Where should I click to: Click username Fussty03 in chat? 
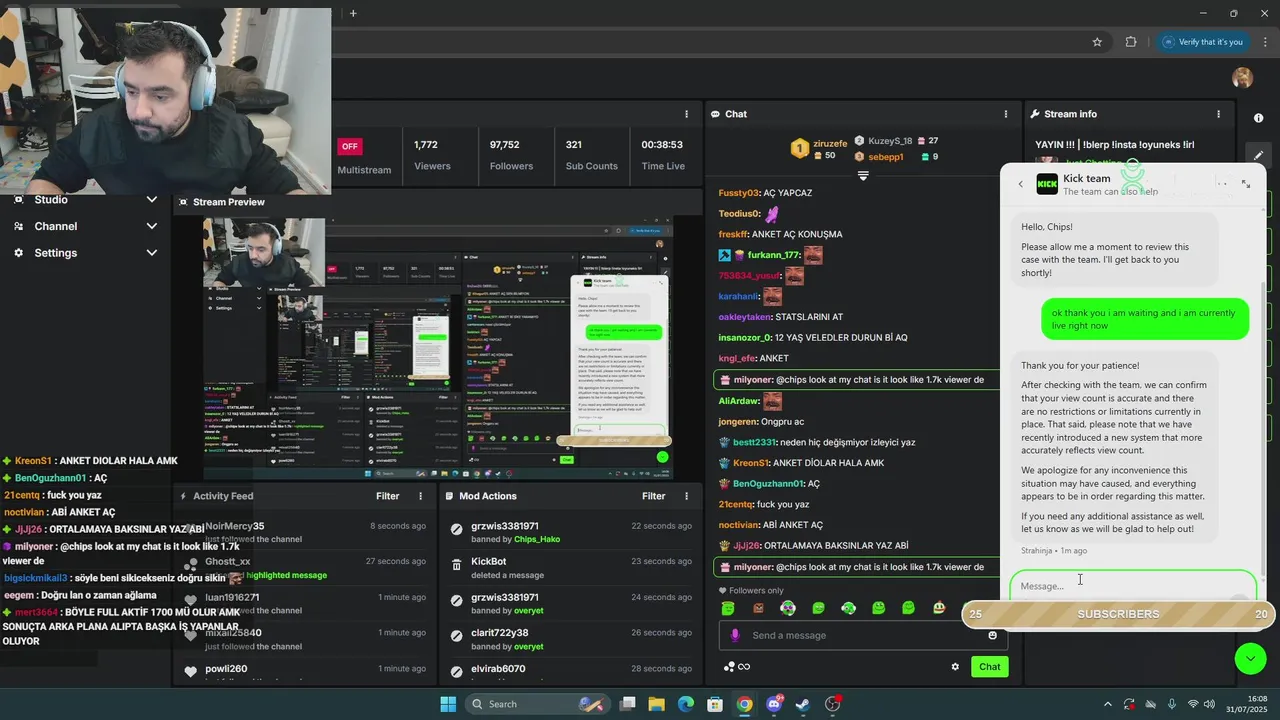[x=739, y=192]
